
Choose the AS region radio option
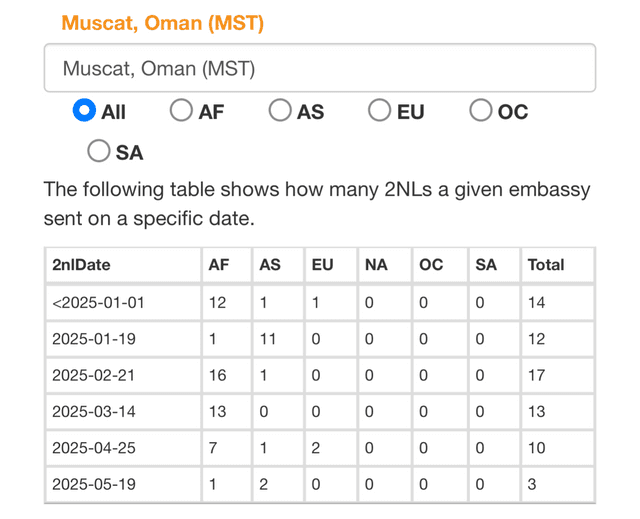pyautogui.click(x=280, y=110)
